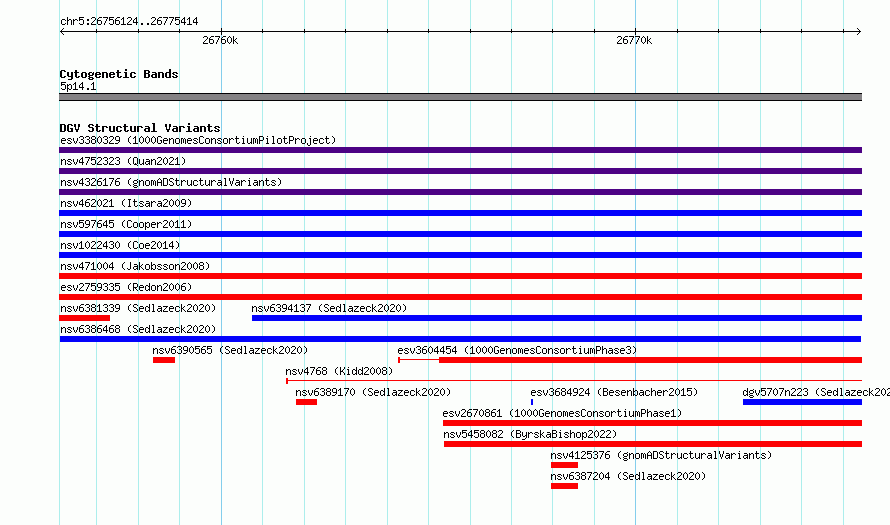Select the short red bar under nsv6381339

tap(85, 318)
